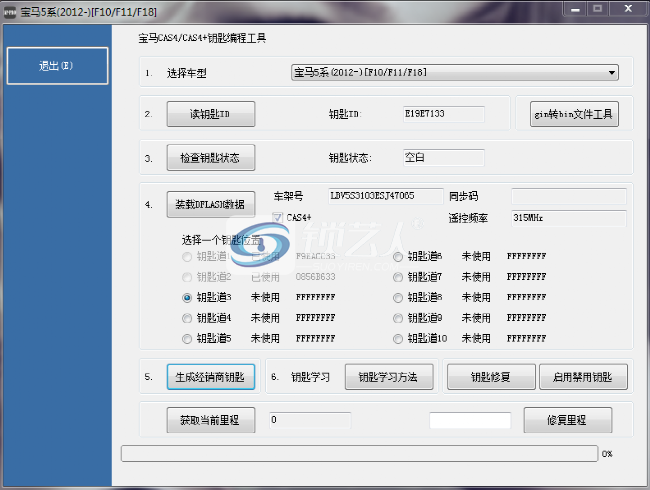Close the window with the X button
Image resolution: width=650 pixels, height=490 pixels.
[628, 9]
